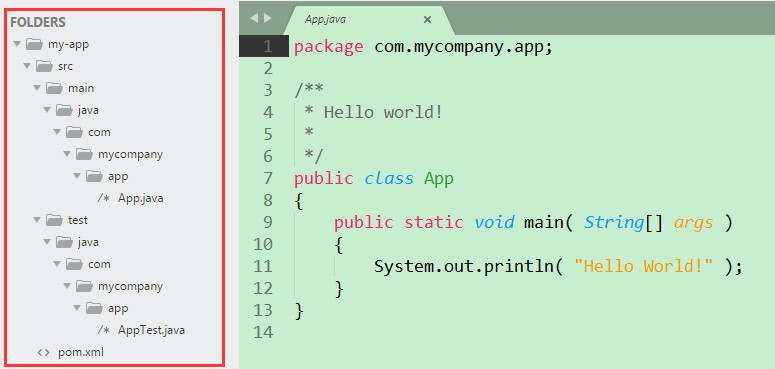Collapse mycompany arrow above App.java
This screenshot has height=369, width=775.
(67, 154)
